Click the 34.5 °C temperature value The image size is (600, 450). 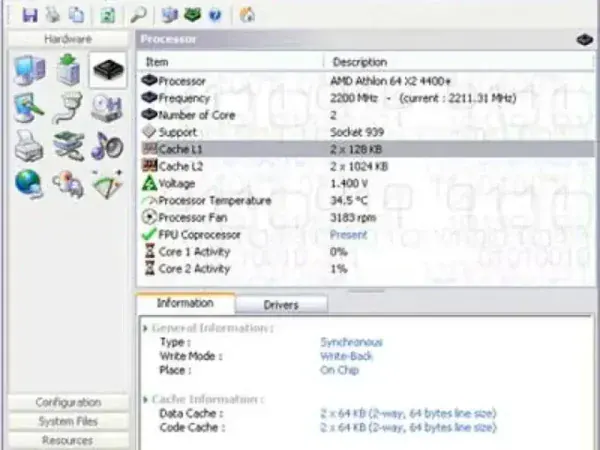(x=349, y=200)
